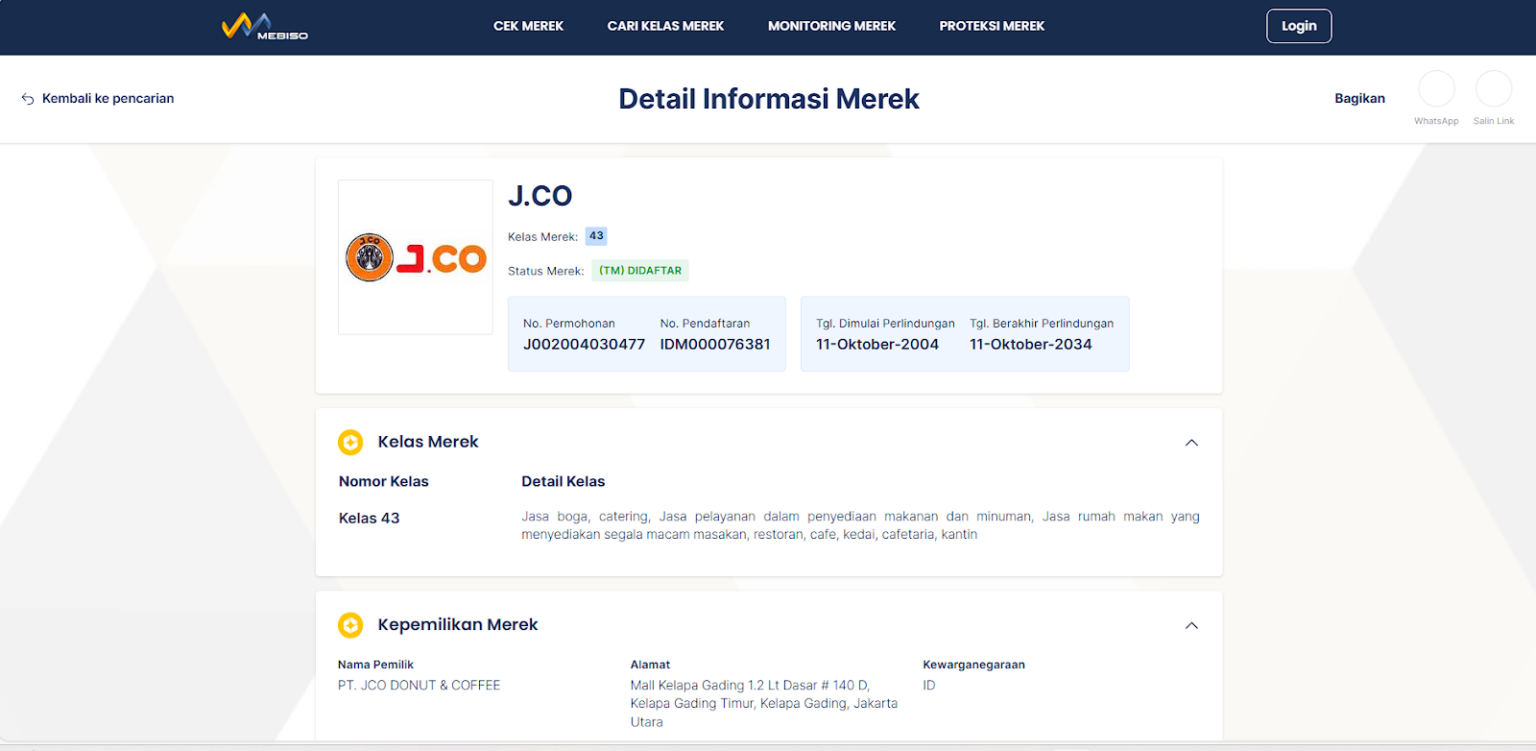This screenshot has width=1536, height=751.
Task: Toggle the (TM) DIDAFTAR status badge
Action: pyautogui.click(x=640, y=270)
